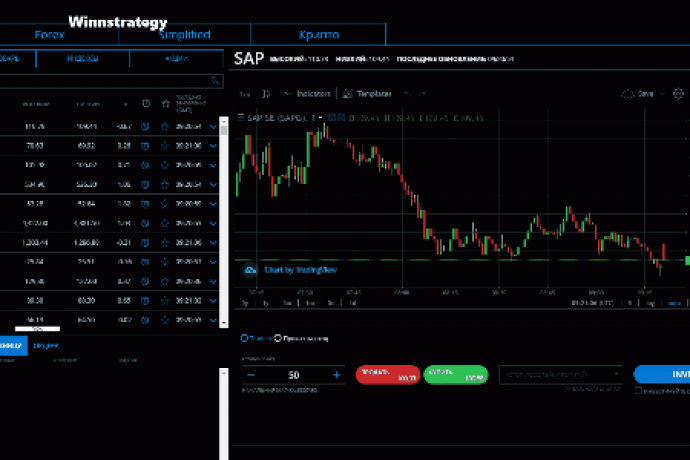The width and height of the screenshot is (690, 460).
Task: Click the amount field showing 50
Action: pyautogui.click(x=294, y=375)
